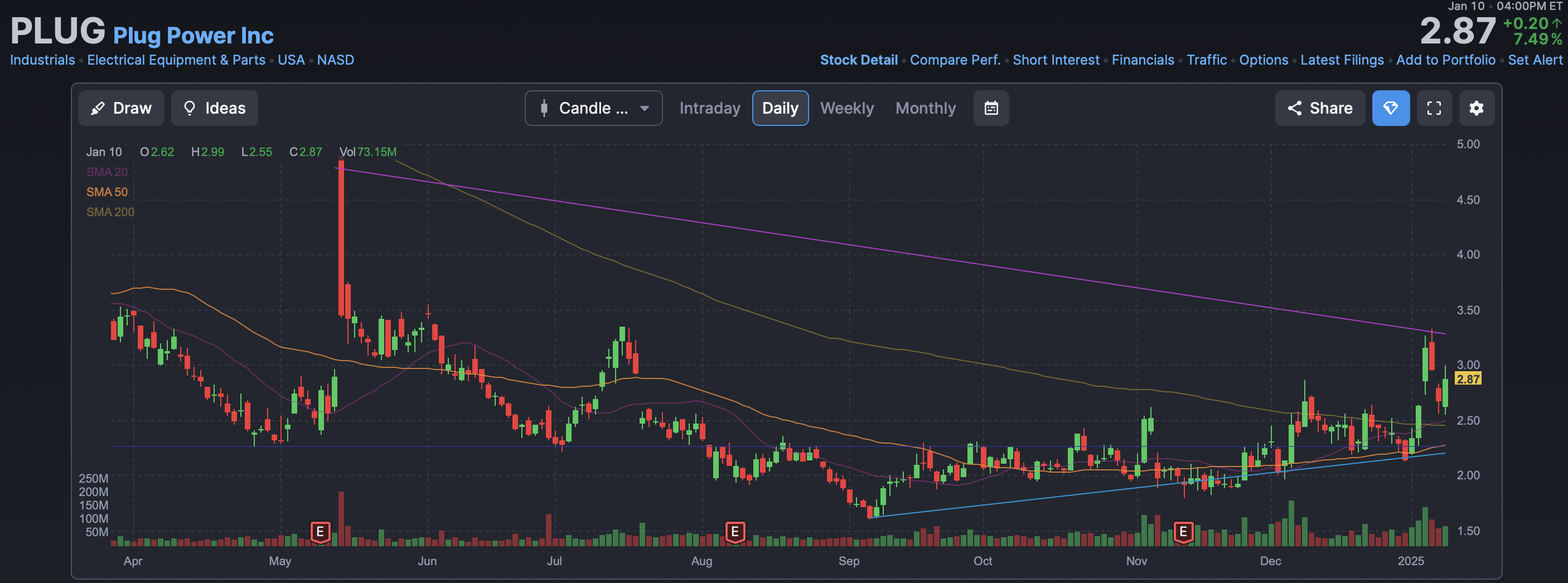Click Set Alert link

pyautogui.click(x=1535, y=60)
